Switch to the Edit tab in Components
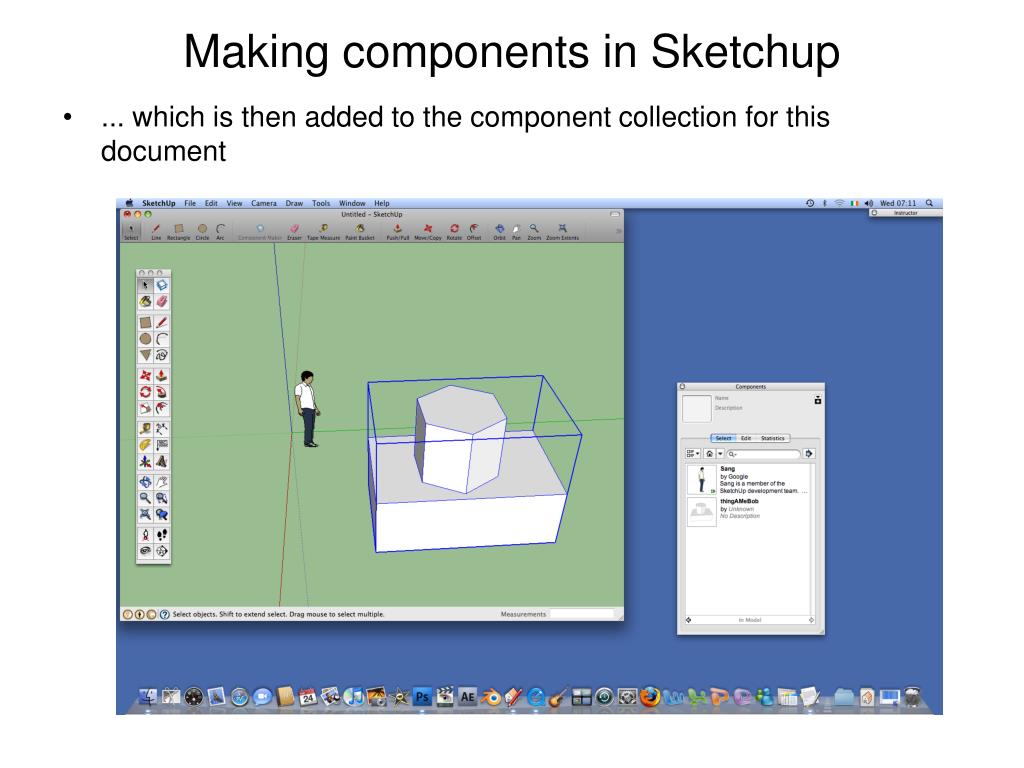This screenshot has width=1024, height=768. point(746,438)
